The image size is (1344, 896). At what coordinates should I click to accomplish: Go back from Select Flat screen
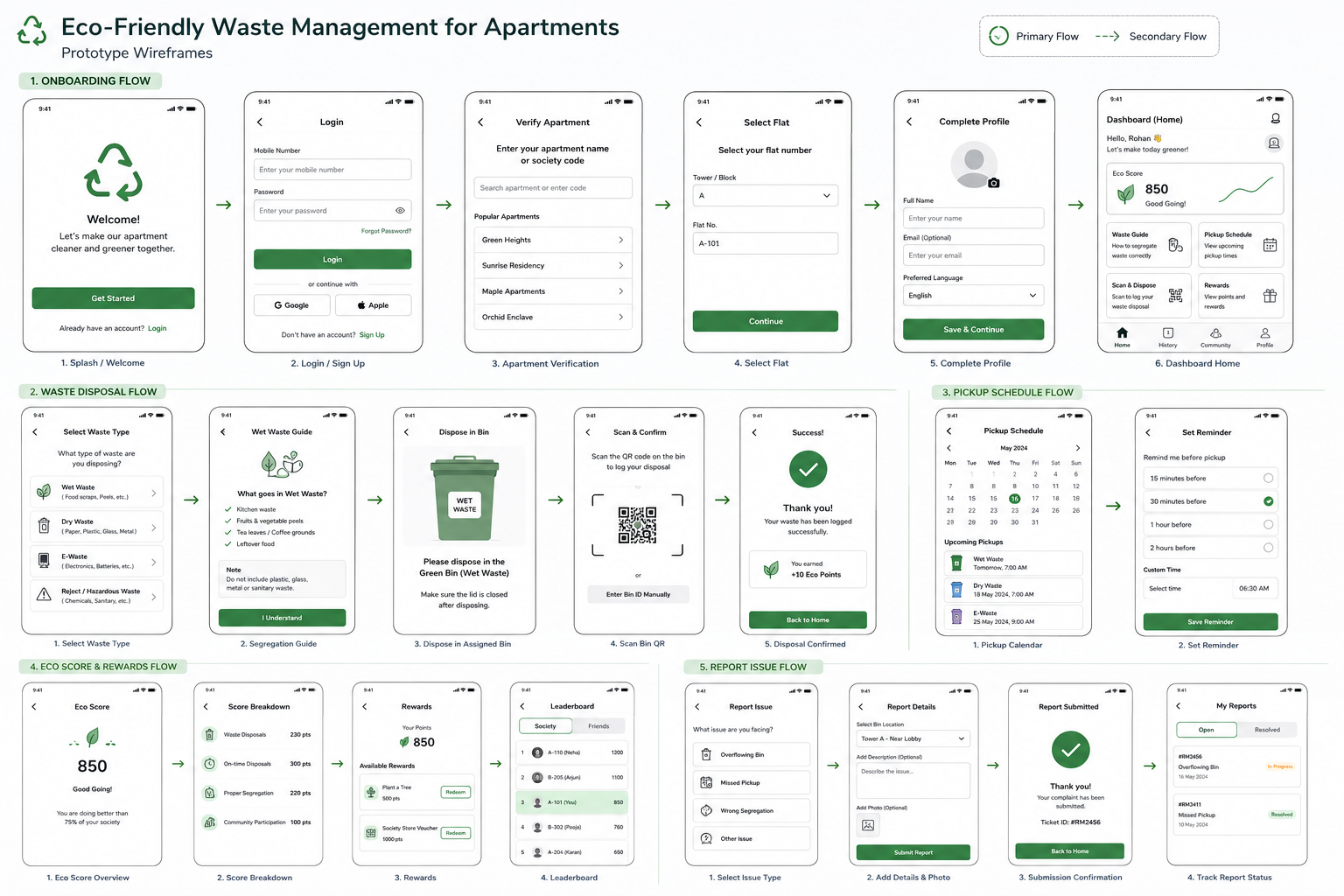[x=699, y=122]
